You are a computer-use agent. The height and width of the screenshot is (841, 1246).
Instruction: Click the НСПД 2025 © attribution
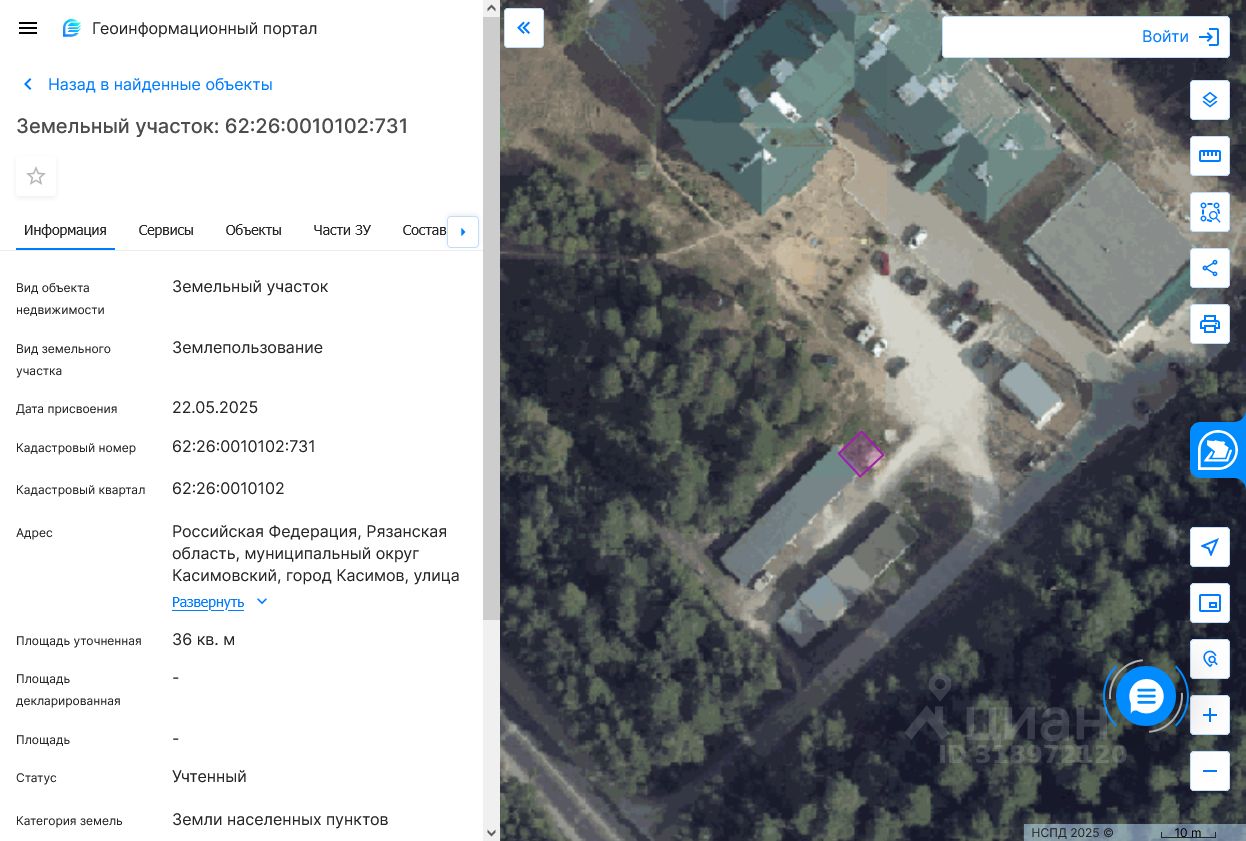pyautogui.click(x=1072, y=832)
